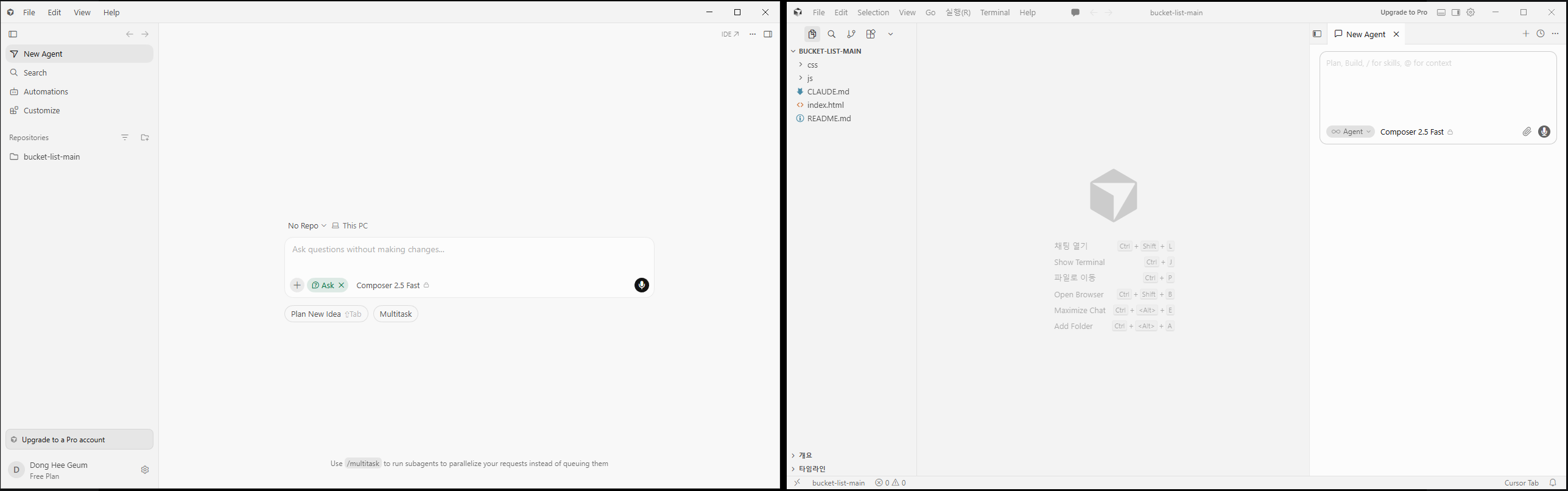Remove the Ask mode chip
This screenshot has height=491, width=1568.
pyautogui.click(x=342, y=285)
